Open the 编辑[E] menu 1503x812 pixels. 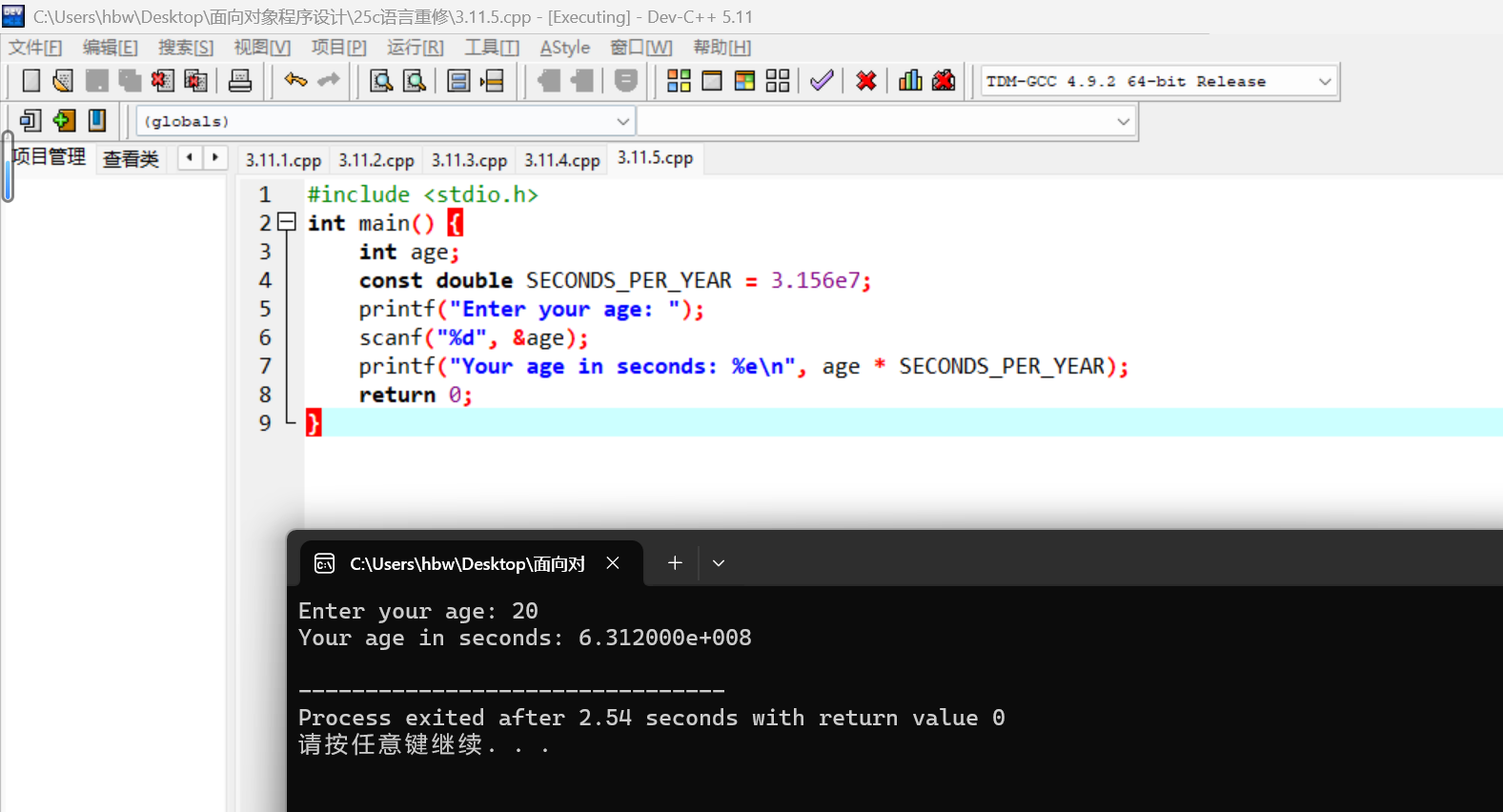[x=111, y=48]
